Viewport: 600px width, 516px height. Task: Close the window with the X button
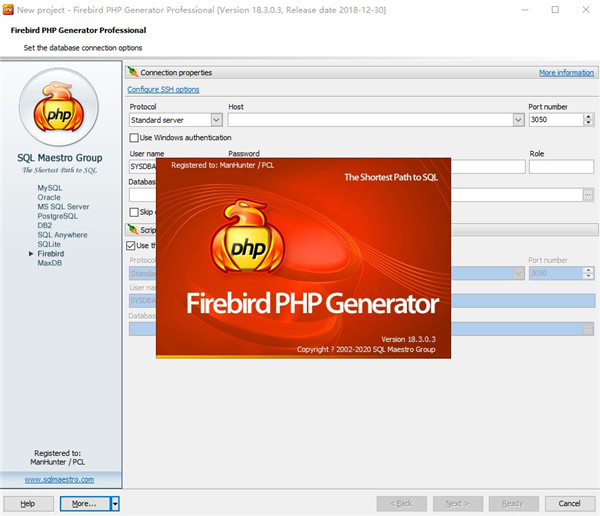pos(585,10)
